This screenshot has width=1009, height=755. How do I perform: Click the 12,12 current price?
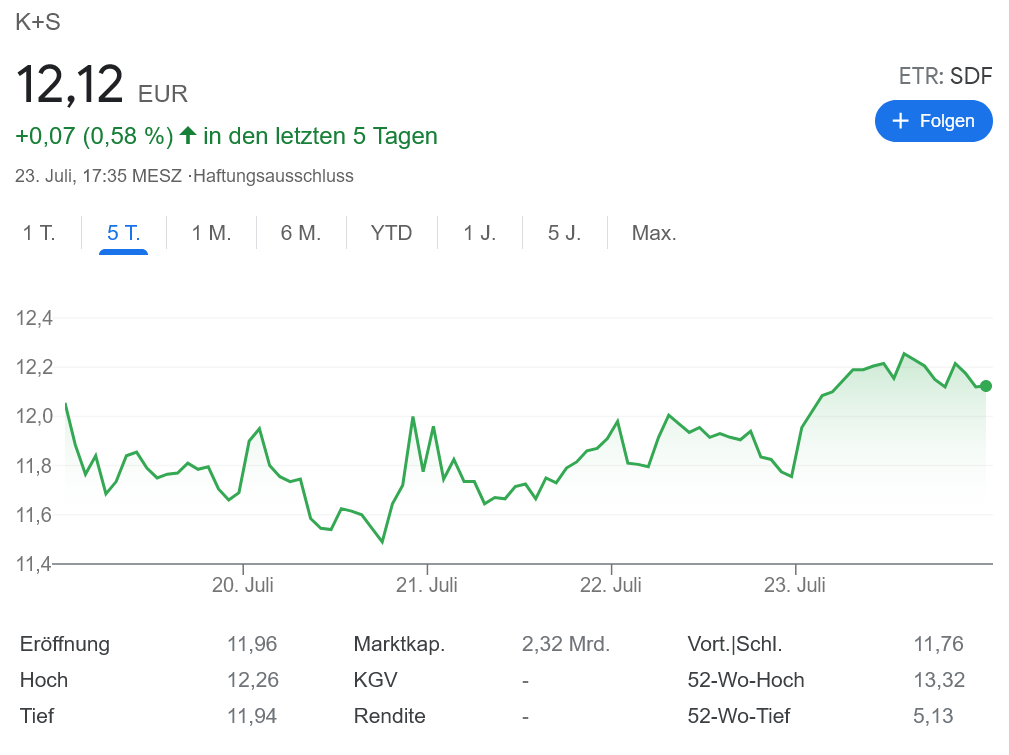[69, 84]
